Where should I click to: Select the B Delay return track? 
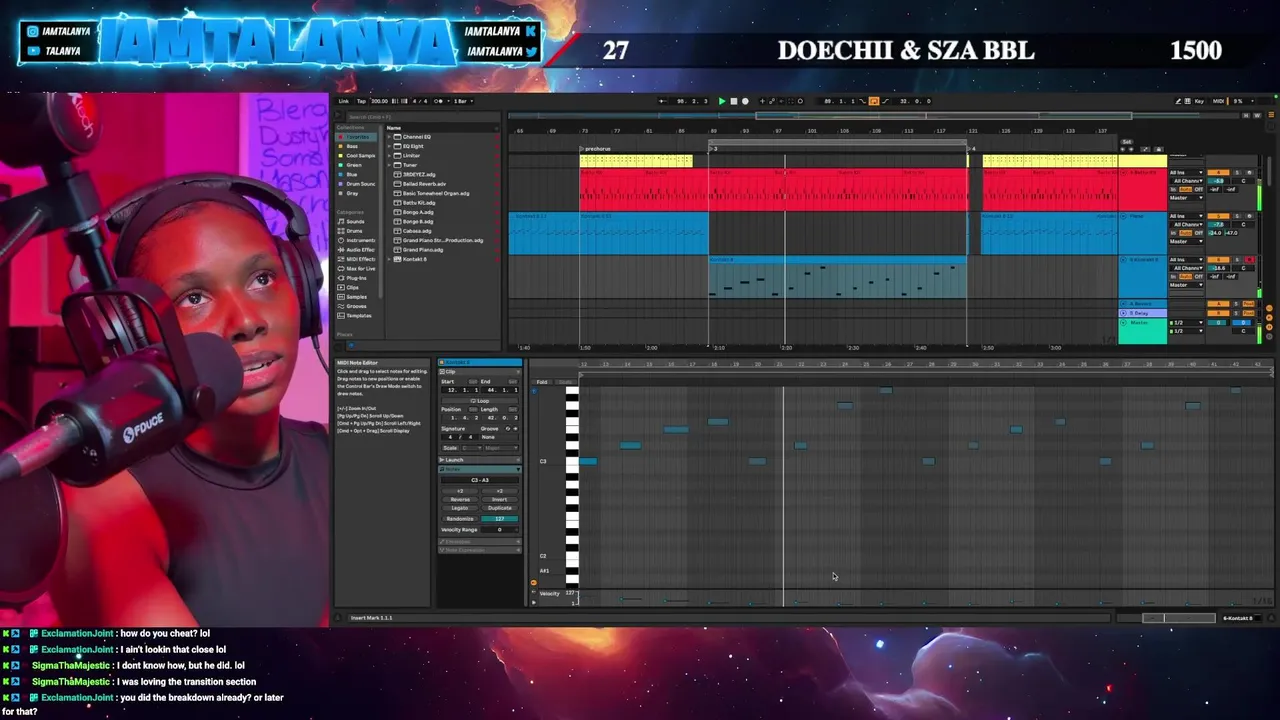1143,313
